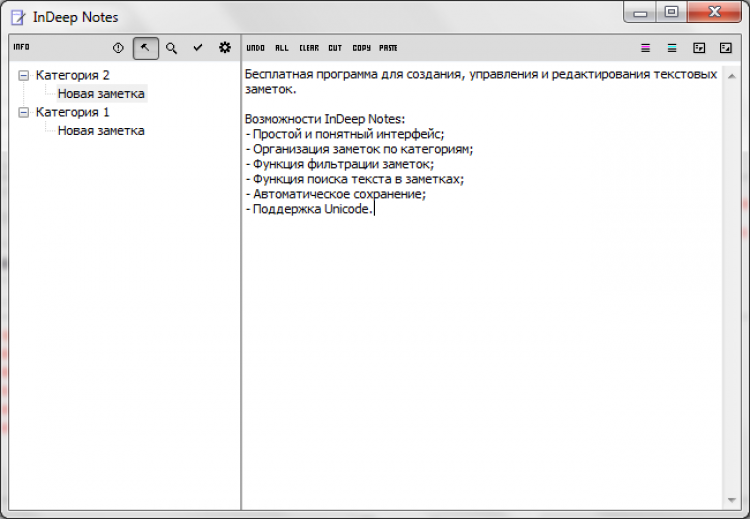Collapse the Категория 1 tree node
Screen dimensions: 750x519
tap(23, 112)
